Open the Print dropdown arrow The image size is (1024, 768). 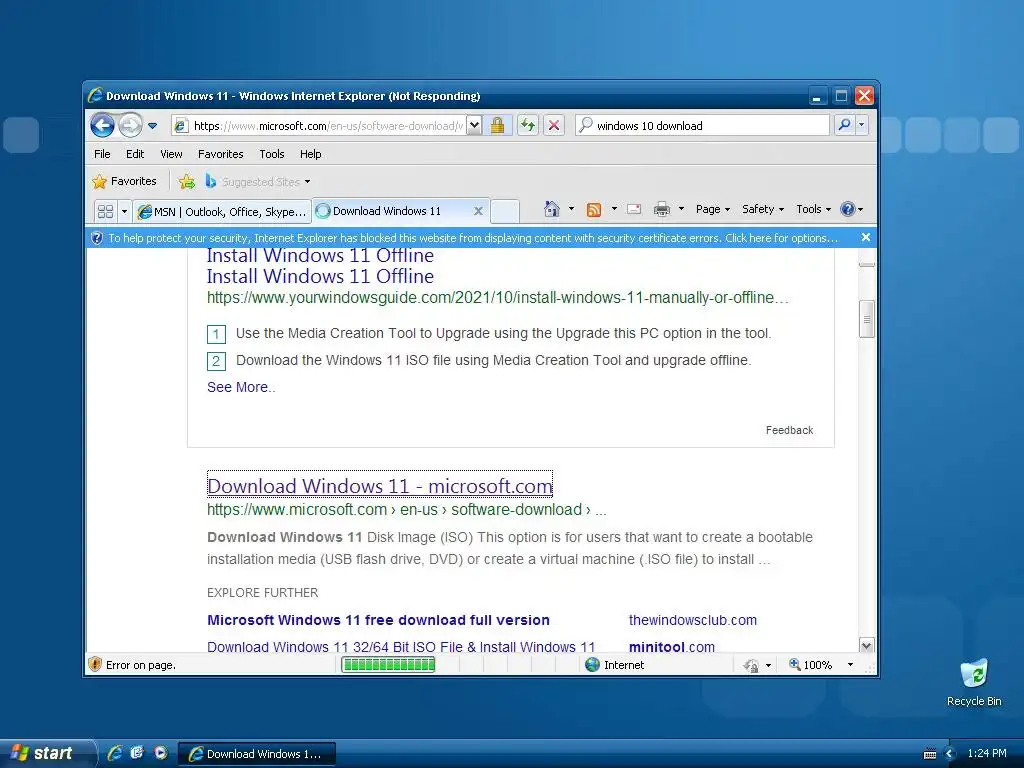[681, 209]
